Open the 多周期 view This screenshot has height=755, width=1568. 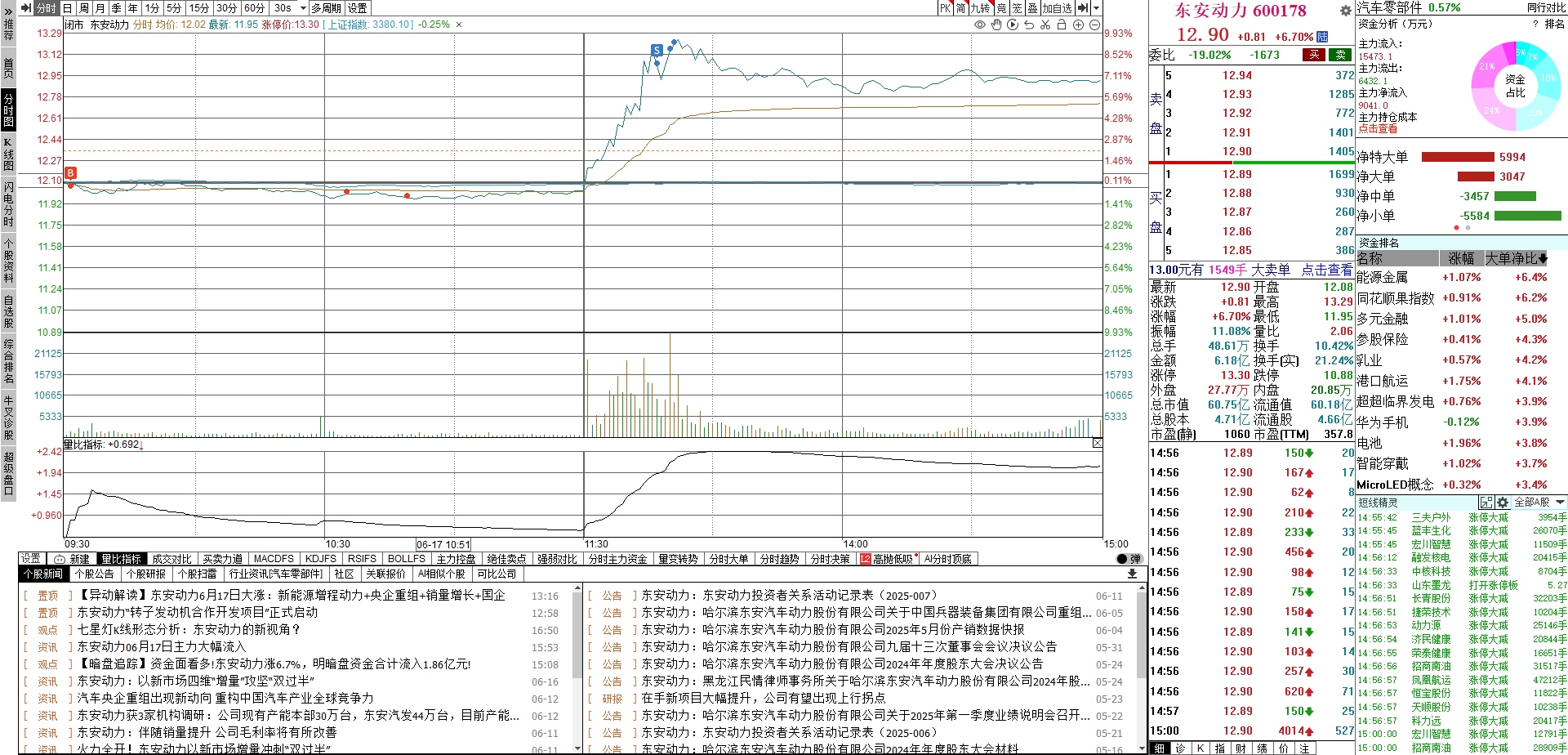[x=327, y=8]
